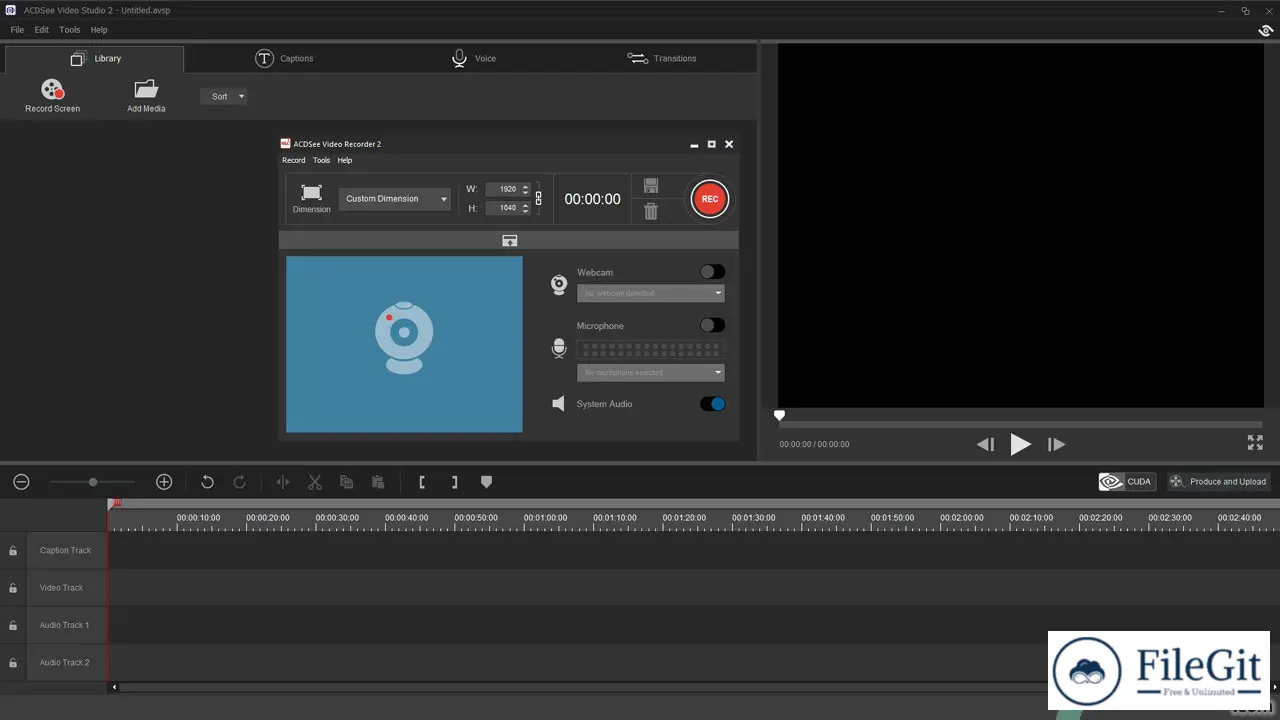The image size is (1280, 720).
Task: Open the webcam selection dropdown
Action: tap(650, 293)
